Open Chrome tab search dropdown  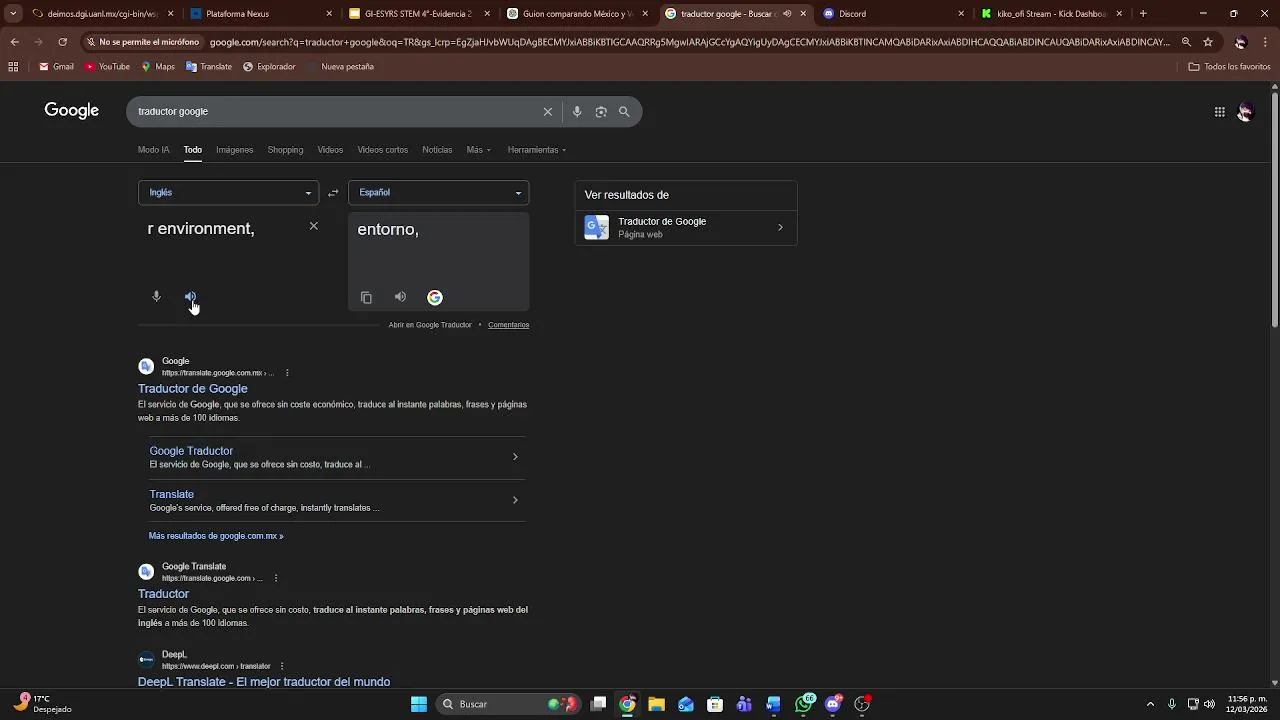[x=13, y=14]
